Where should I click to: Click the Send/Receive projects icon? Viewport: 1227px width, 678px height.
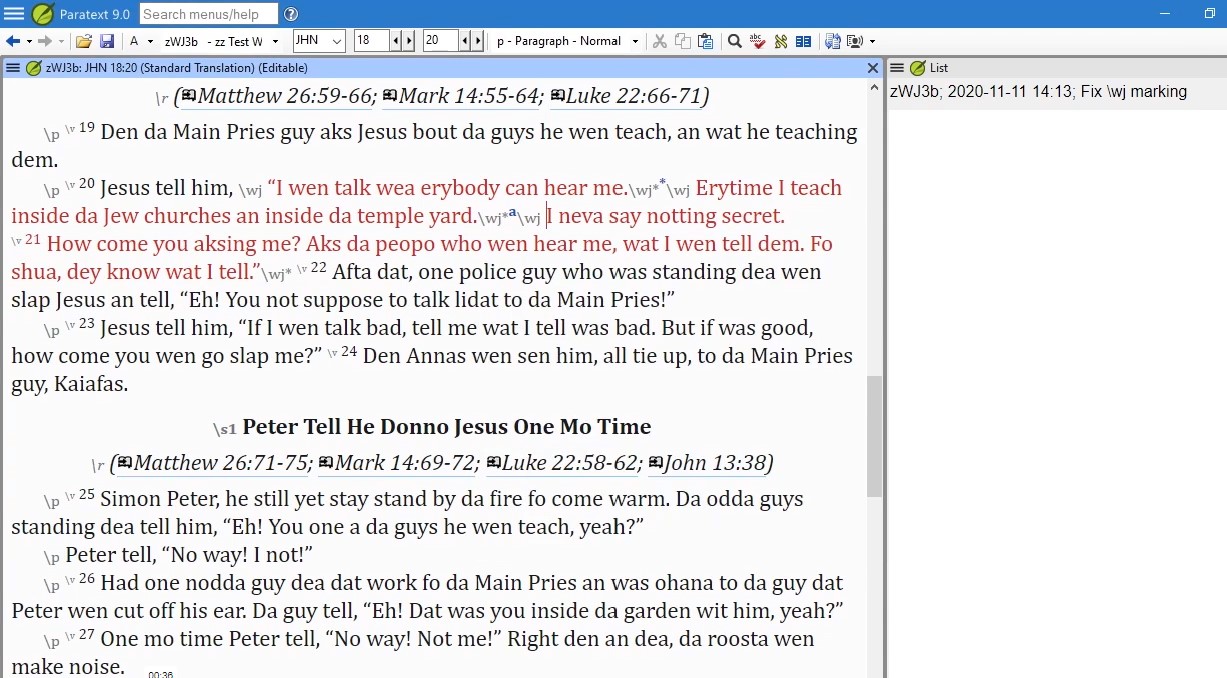833,41
